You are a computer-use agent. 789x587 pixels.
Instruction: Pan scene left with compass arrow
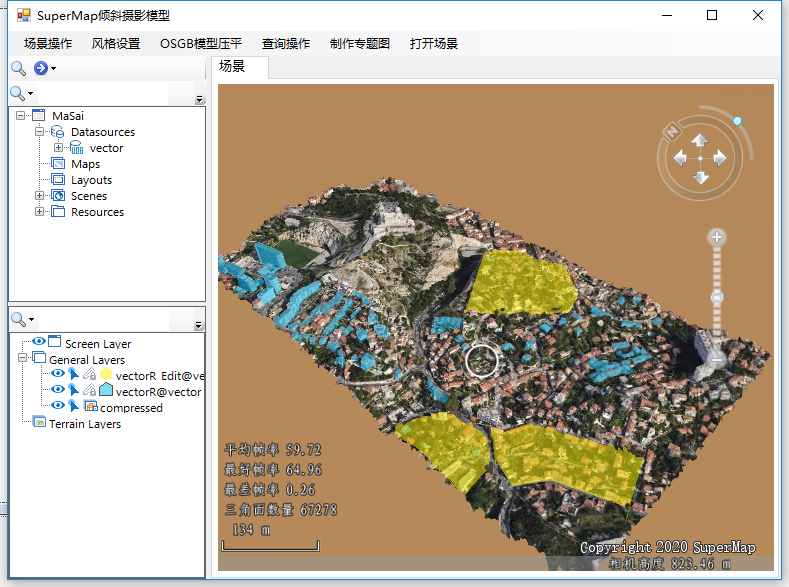pyautogui.click(x=680, y=158)
